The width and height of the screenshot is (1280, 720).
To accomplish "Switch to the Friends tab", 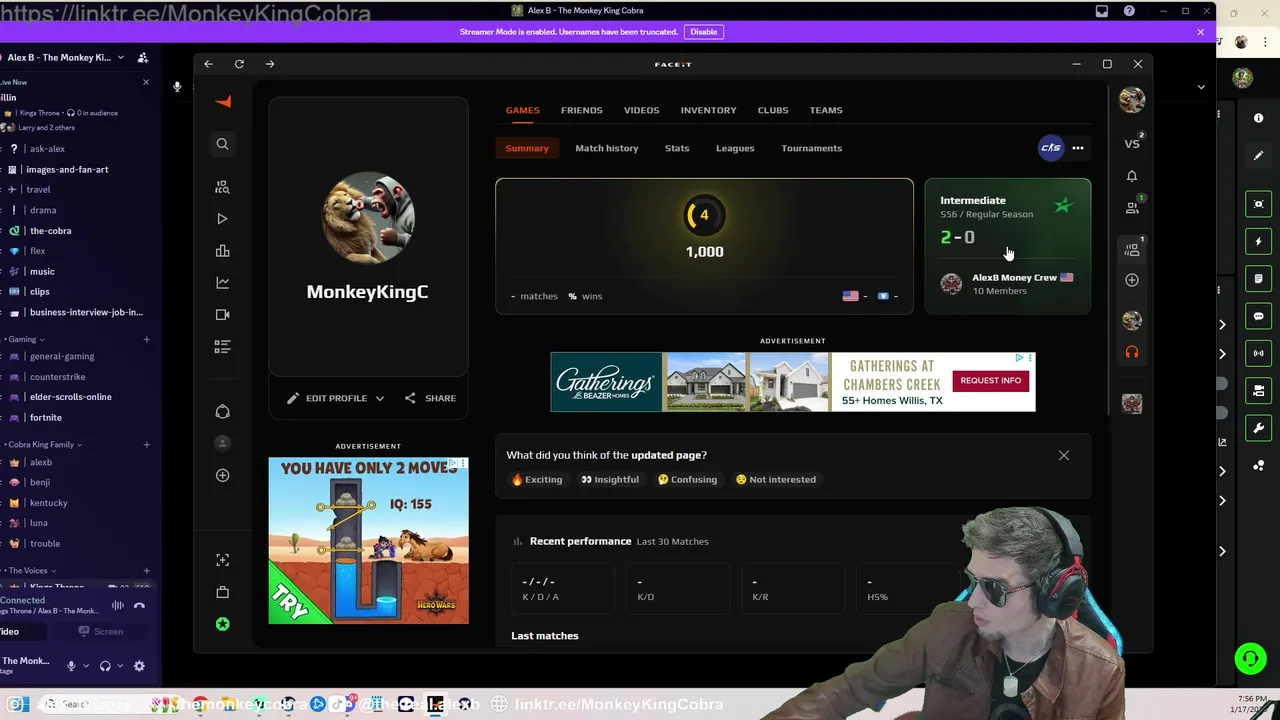I will pyautogui.click(x=581, y=110).
